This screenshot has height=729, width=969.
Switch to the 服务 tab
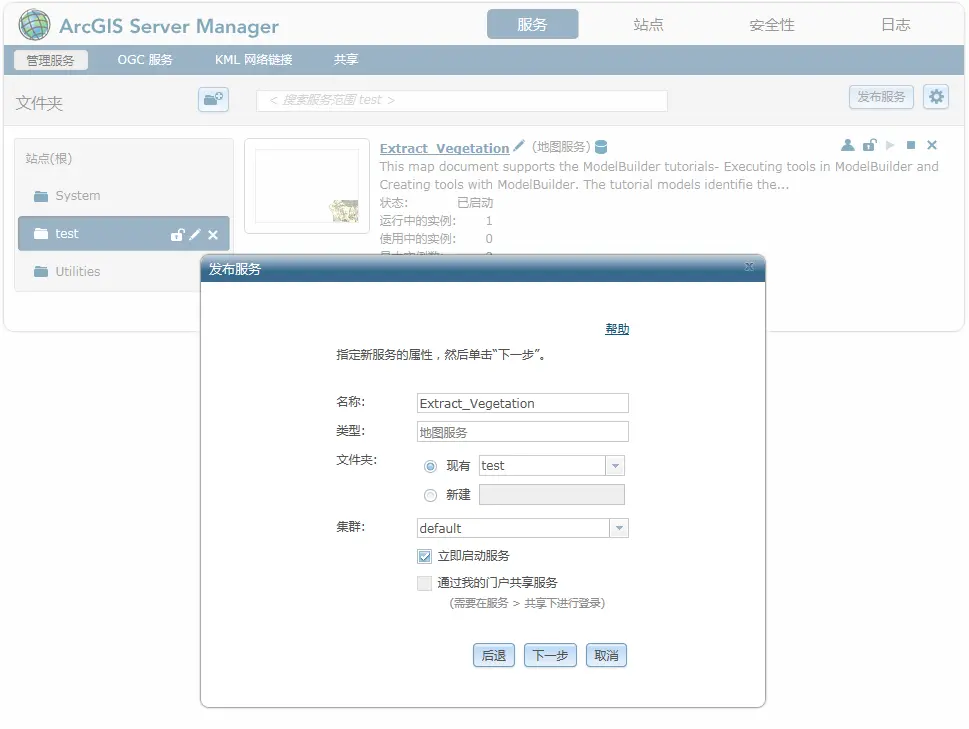pos(532,24)
